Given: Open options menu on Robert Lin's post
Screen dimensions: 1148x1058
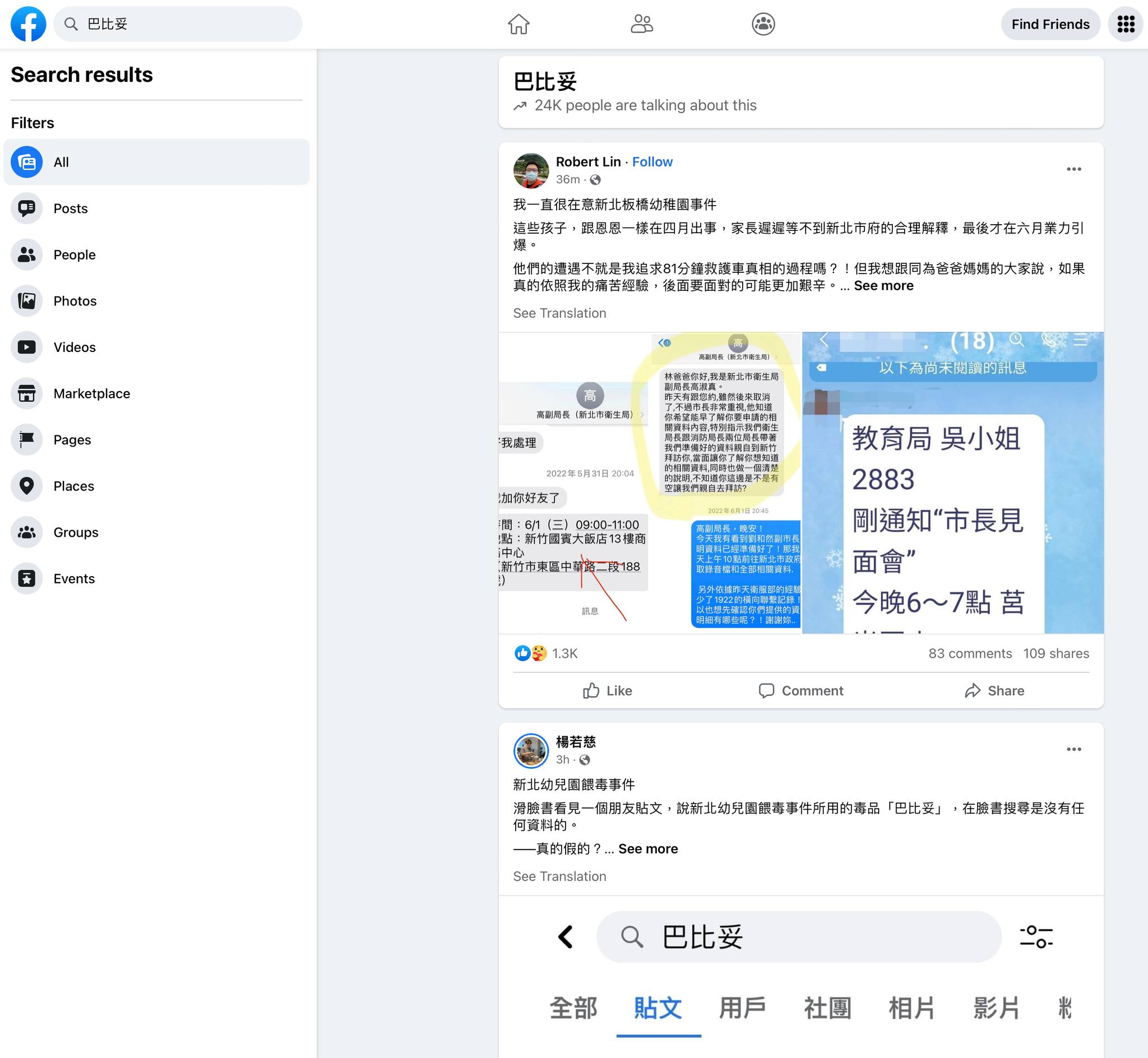Looking at the screenshot, I should point(1074,169).
